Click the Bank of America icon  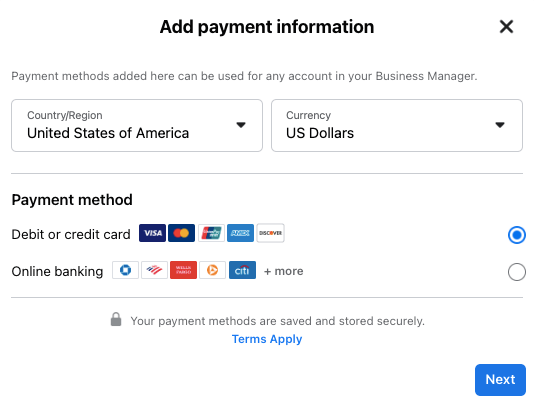154,270
